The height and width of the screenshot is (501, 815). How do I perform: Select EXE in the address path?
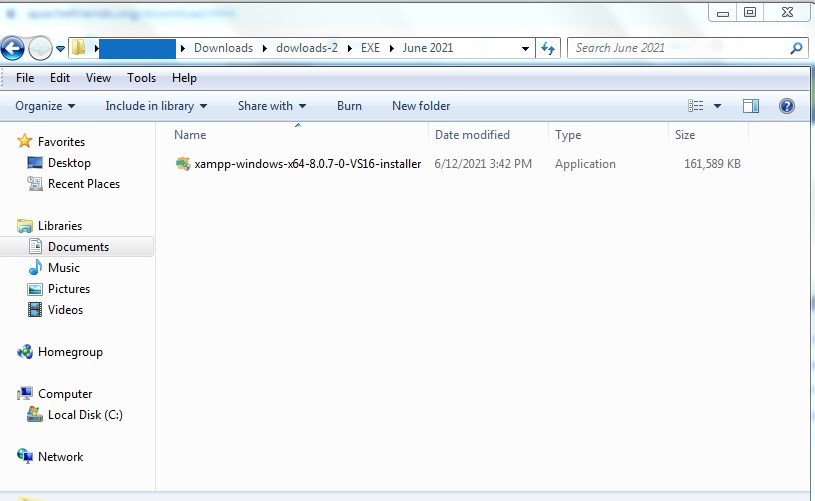[x=370, y=48]
